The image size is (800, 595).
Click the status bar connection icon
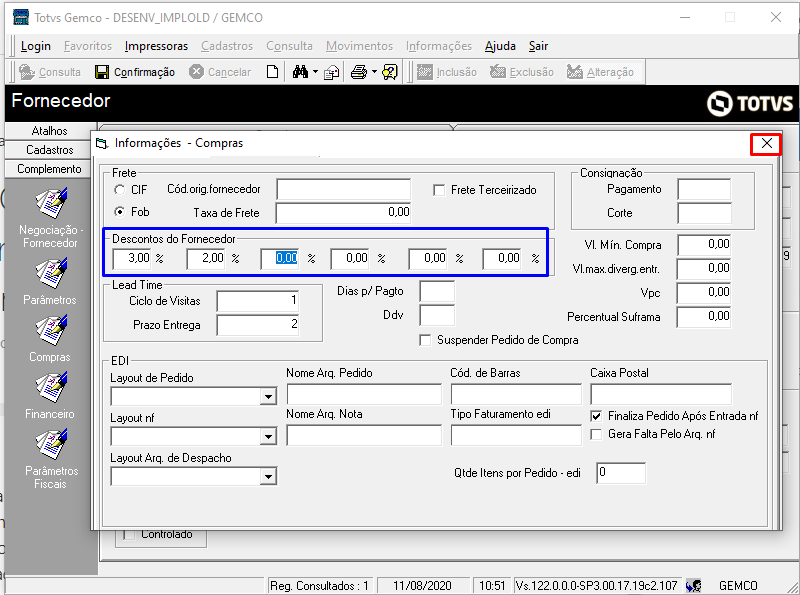tap(693, 585)
